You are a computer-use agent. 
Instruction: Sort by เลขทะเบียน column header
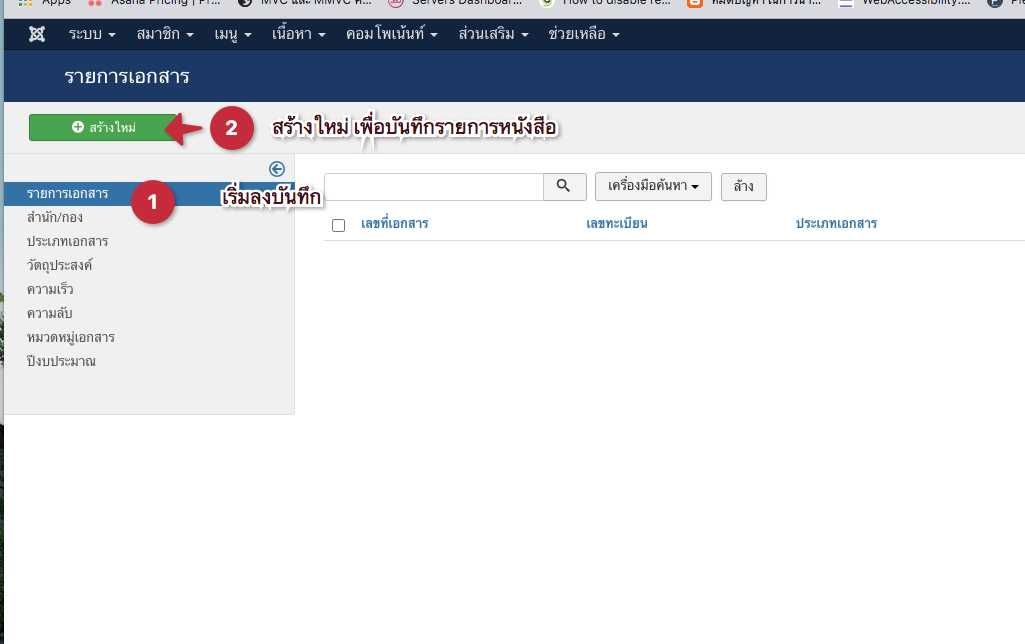(616, 223)
